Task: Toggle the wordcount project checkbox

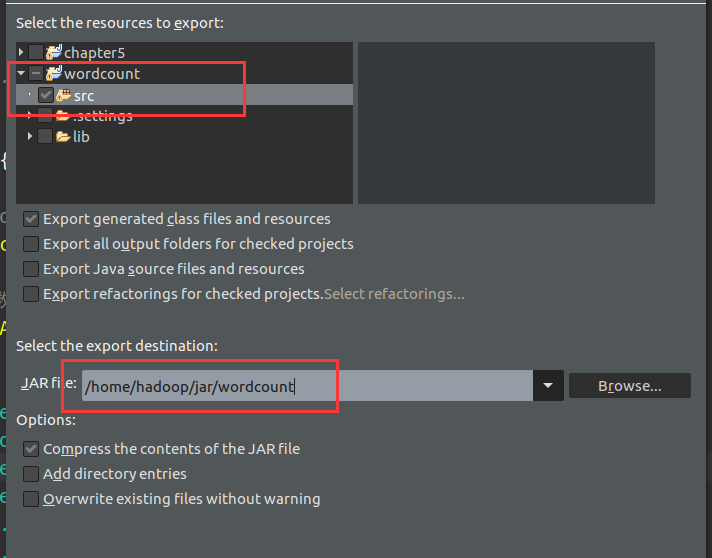Action: 36,73
